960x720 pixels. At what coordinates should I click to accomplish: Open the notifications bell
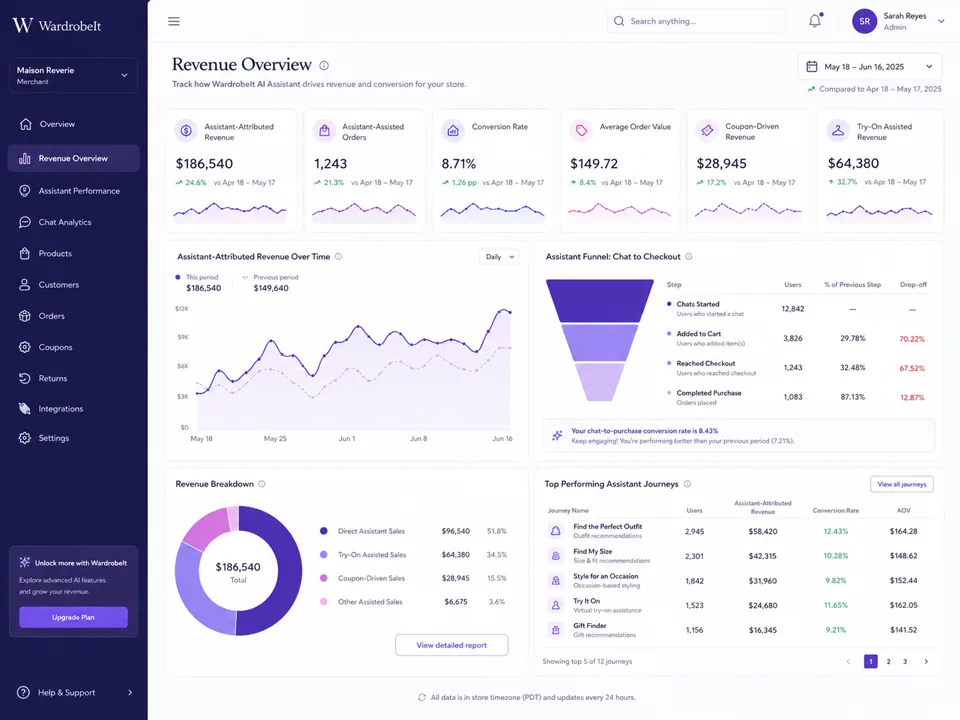click(x=815, y=21)
